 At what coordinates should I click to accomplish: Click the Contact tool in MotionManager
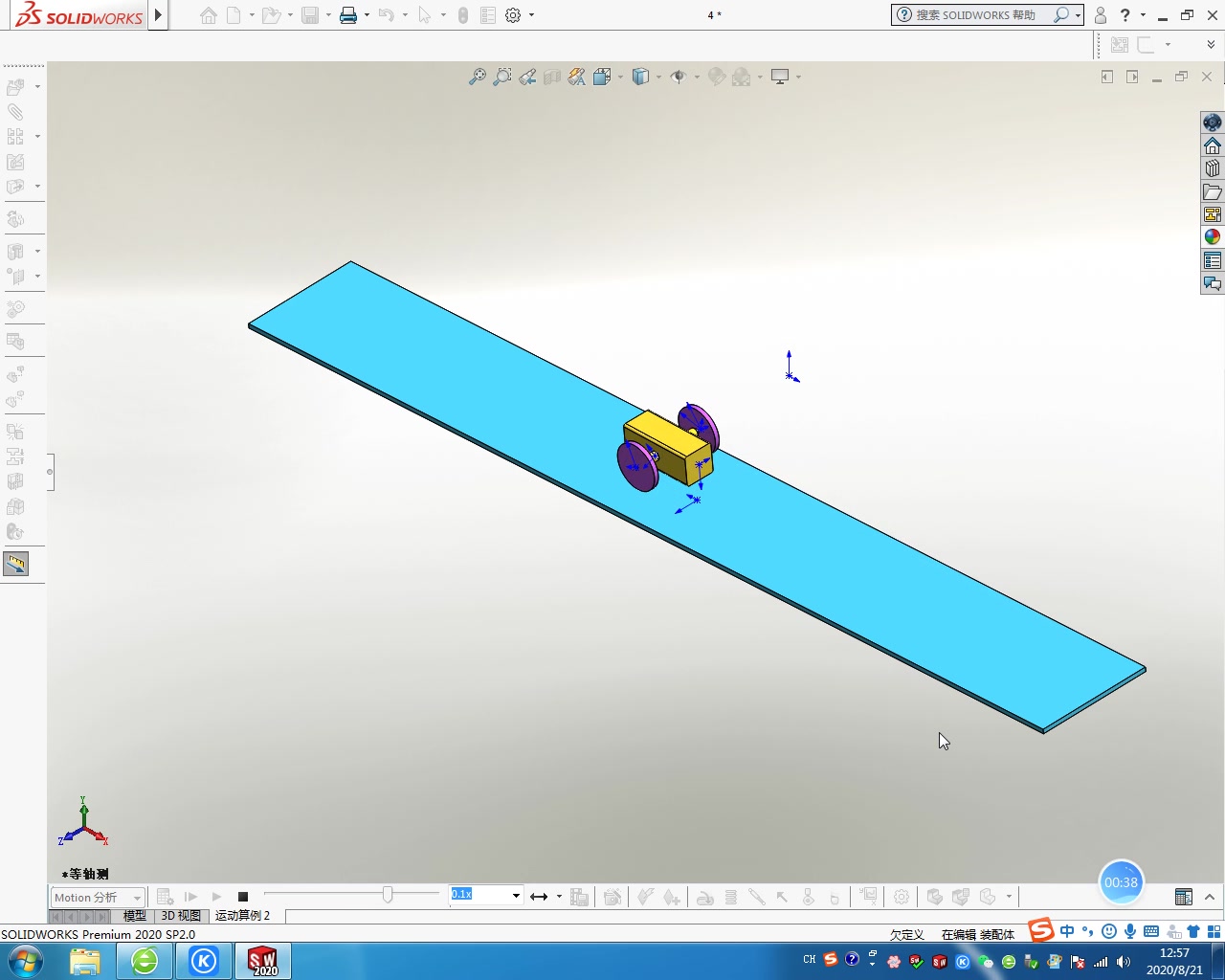pos(808,897)
